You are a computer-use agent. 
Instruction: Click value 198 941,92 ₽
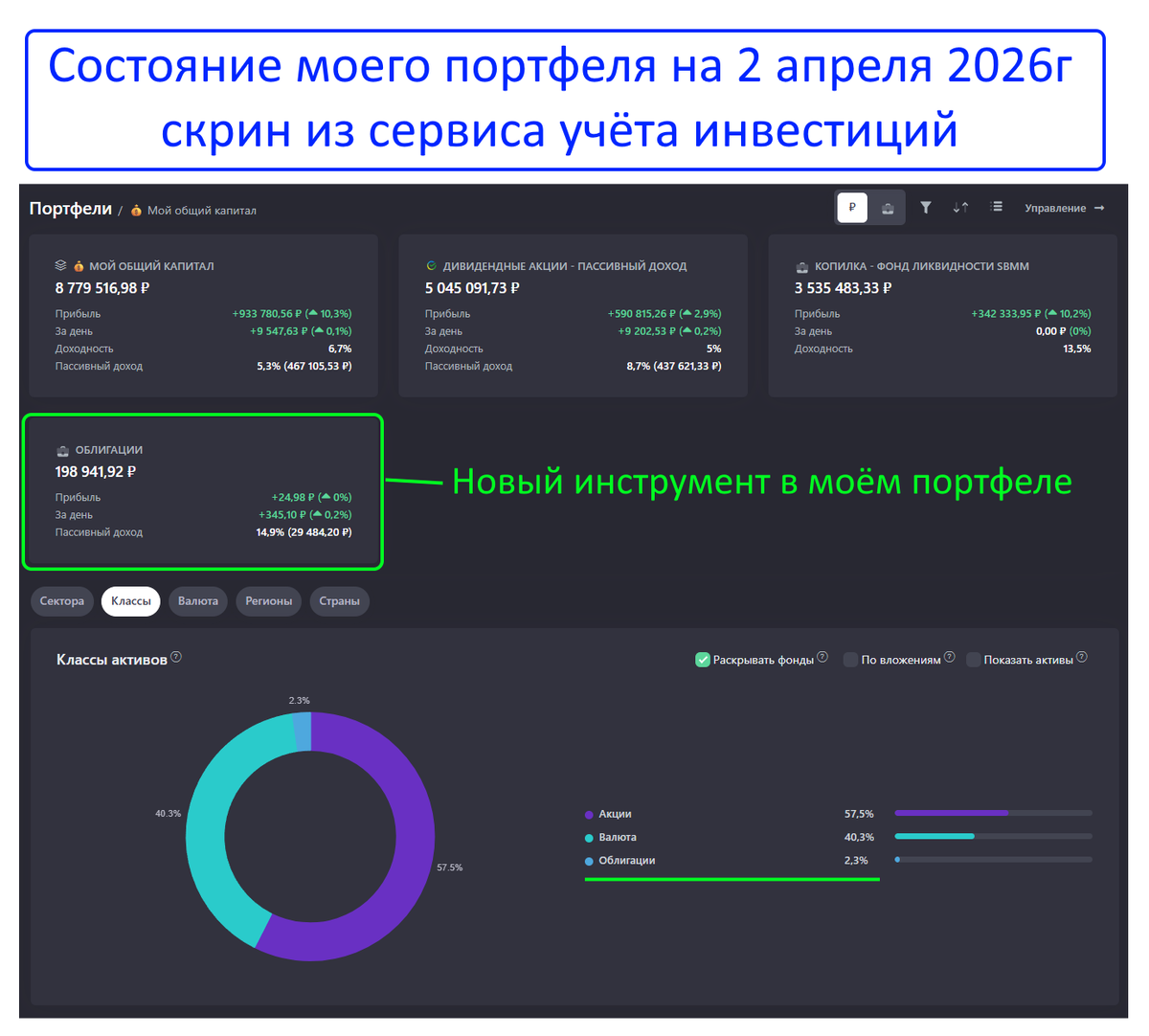click(96, 472)
